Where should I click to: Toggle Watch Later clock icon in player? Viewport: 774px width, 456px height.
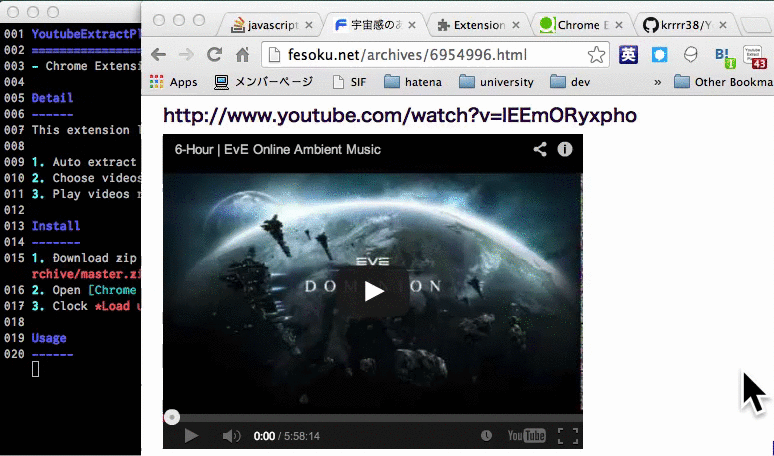[x=486, y=435]
